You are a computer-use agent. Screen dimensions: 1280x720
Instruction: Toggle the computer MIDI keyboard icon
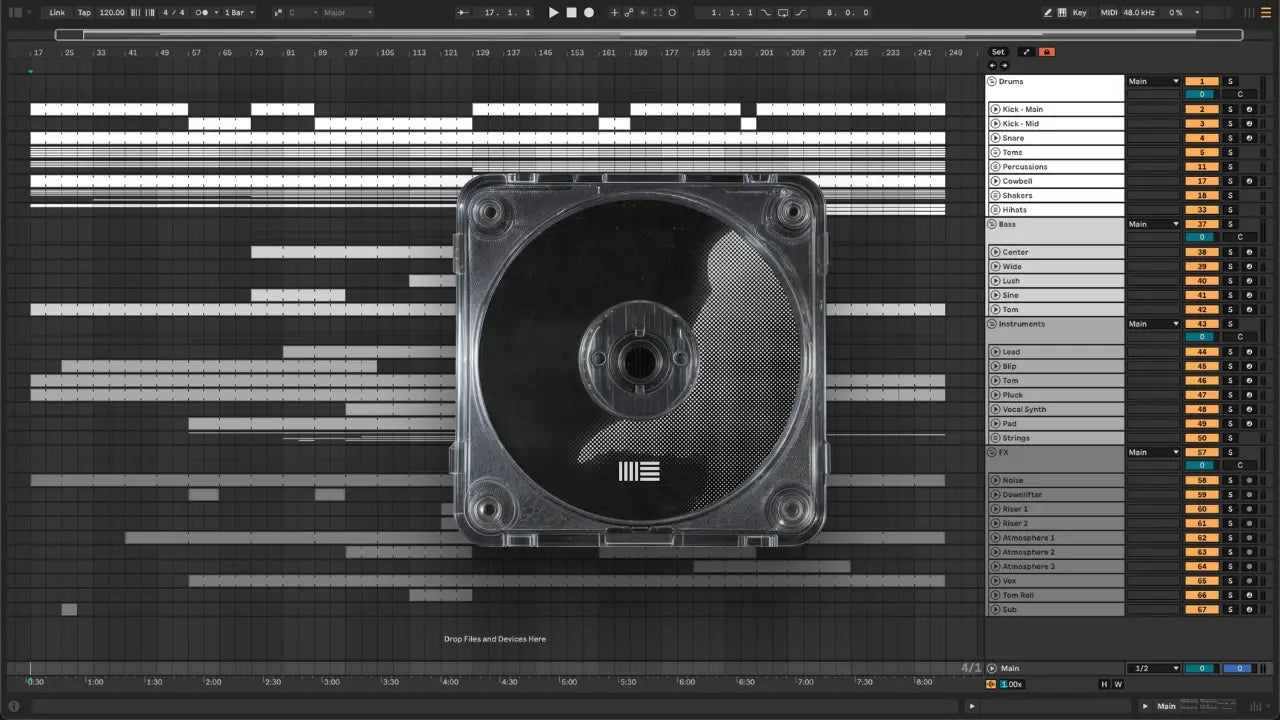[x=1062, y=13]
